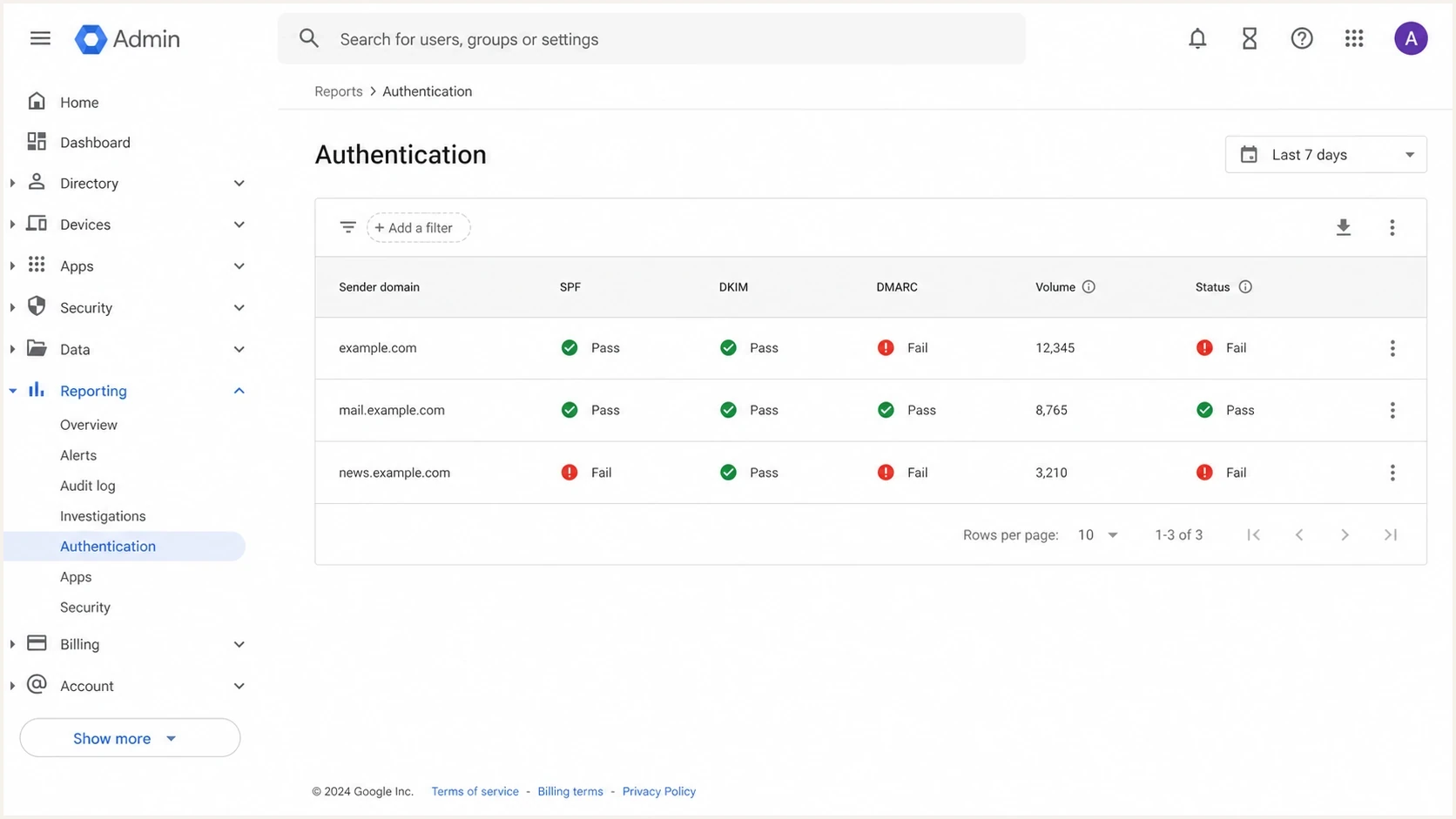Expand the Devices section chevron
Screen dimensions: 1456x819
click(x=239, y=225)
